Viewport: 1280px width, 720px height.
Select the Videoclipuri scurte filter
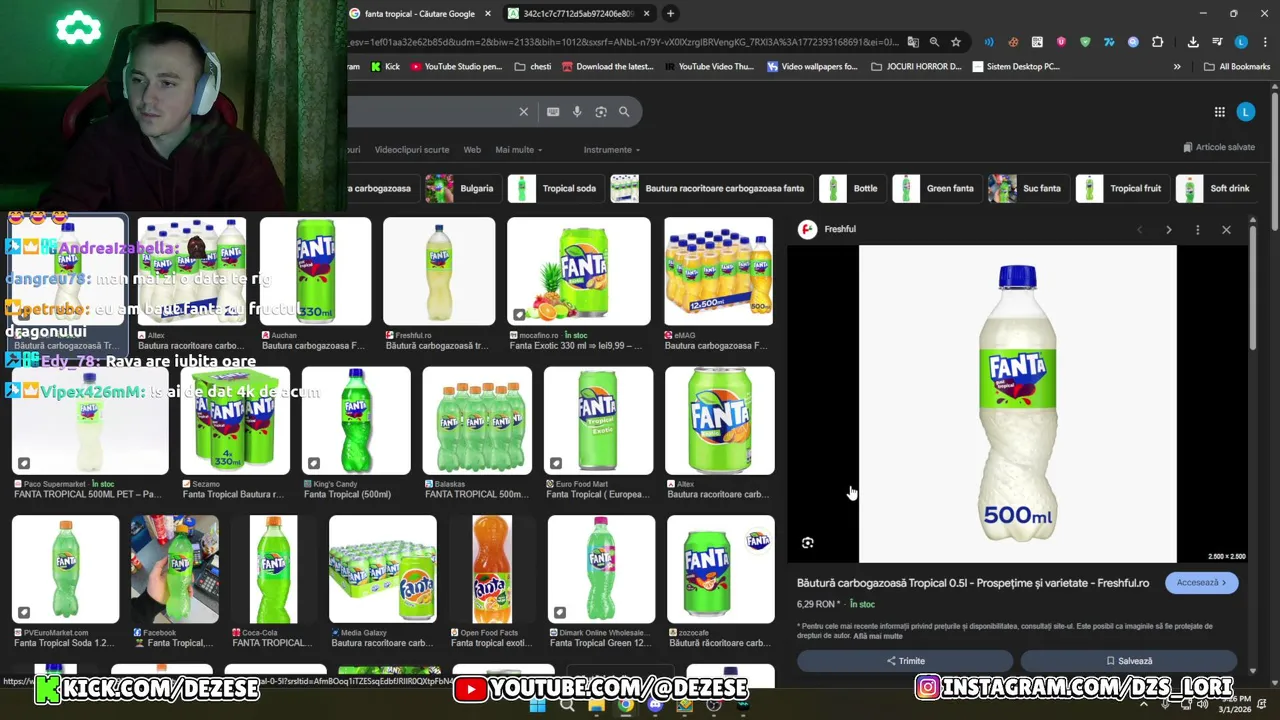click(x=412, y=150)
